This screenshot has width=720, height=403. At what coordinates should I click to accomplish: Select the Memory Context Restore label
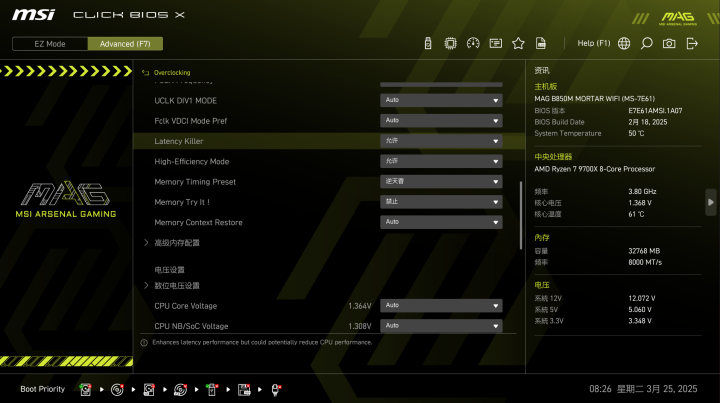198,222
